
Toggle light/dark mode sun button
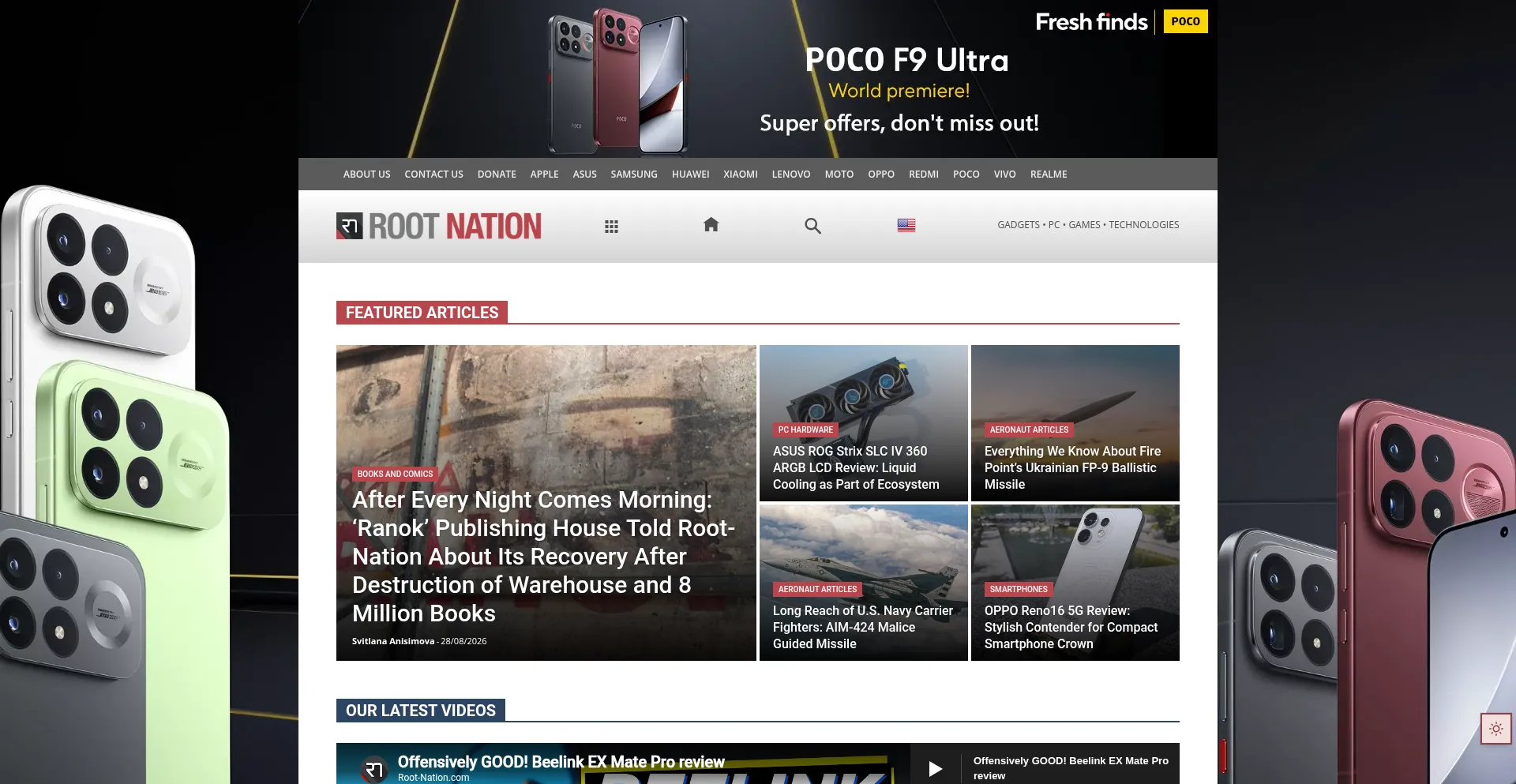tap(1496, 729)
